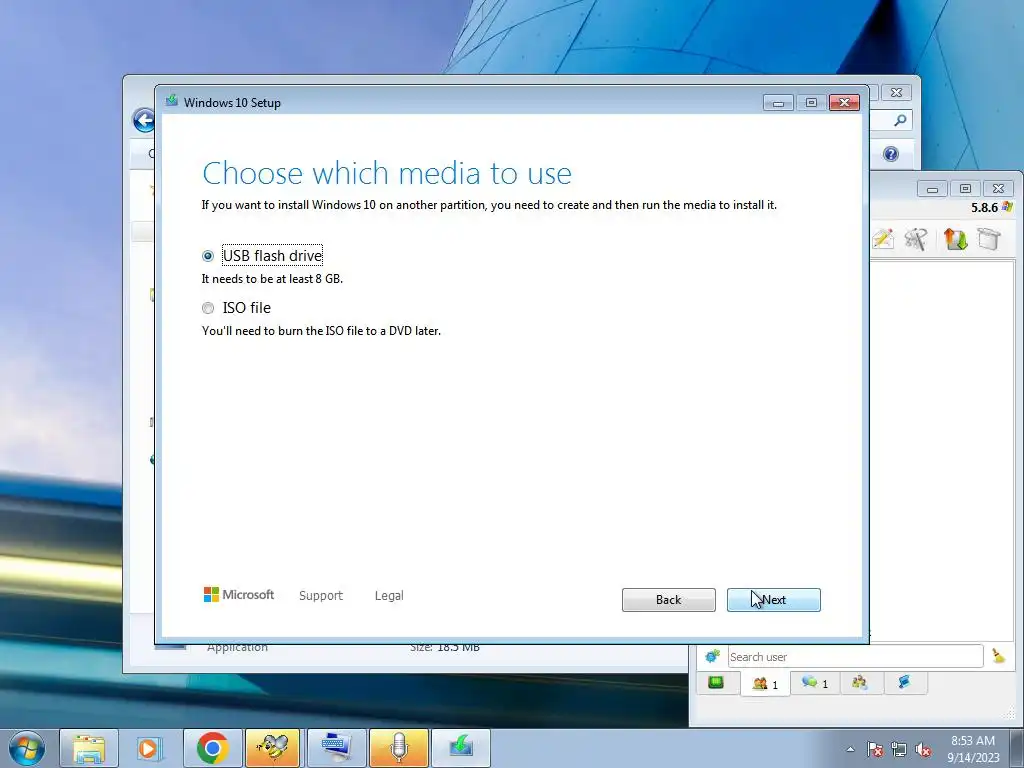
Task: Open Windows Media Player from the taskbar
Action: pos(150,748)
